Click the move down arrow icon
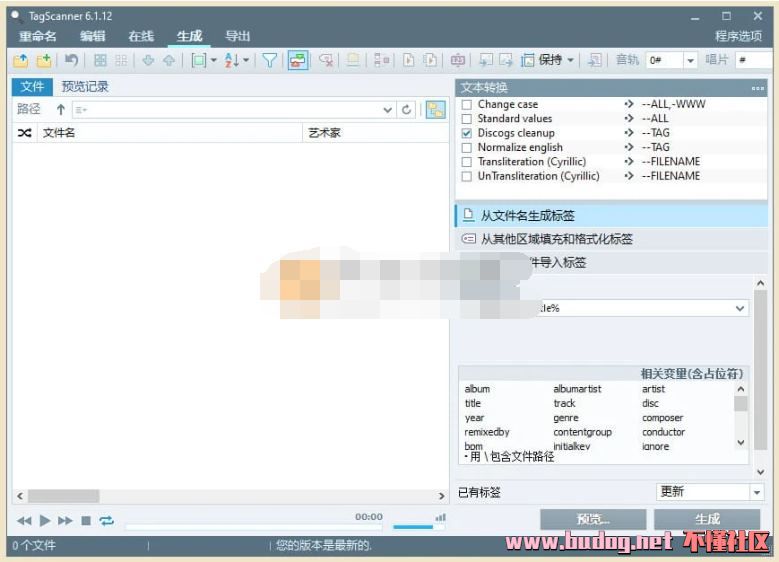The image size is (779, 562). click(x=148, y=61)
